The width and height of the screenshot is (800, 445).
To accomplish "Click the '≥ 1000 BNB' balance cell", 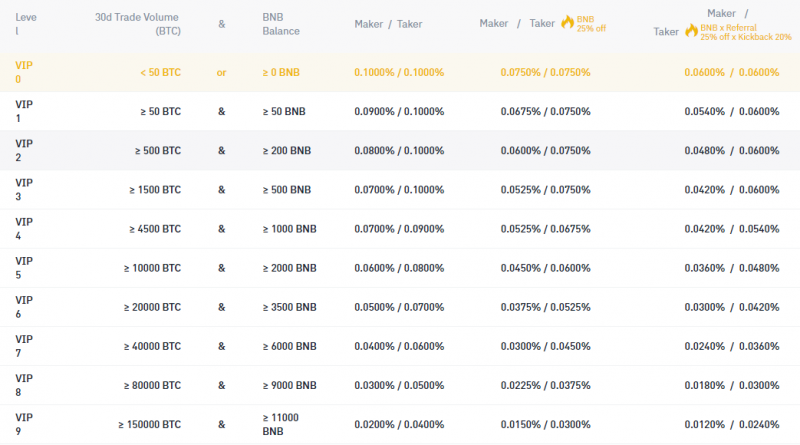I will pos(289,229).
